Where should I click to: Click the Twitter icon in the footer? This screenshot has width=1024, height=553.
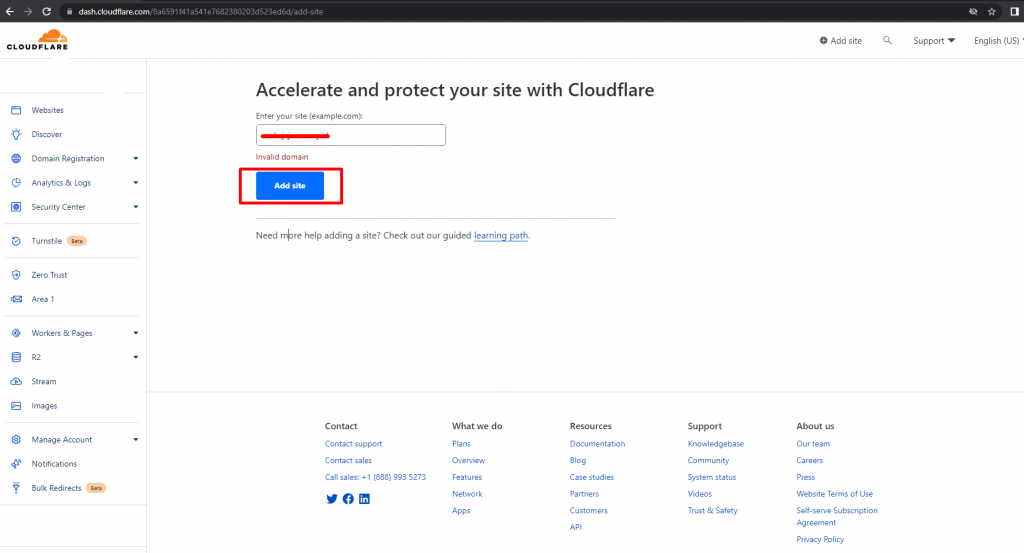pyautogui.click(x=332, y=499)
